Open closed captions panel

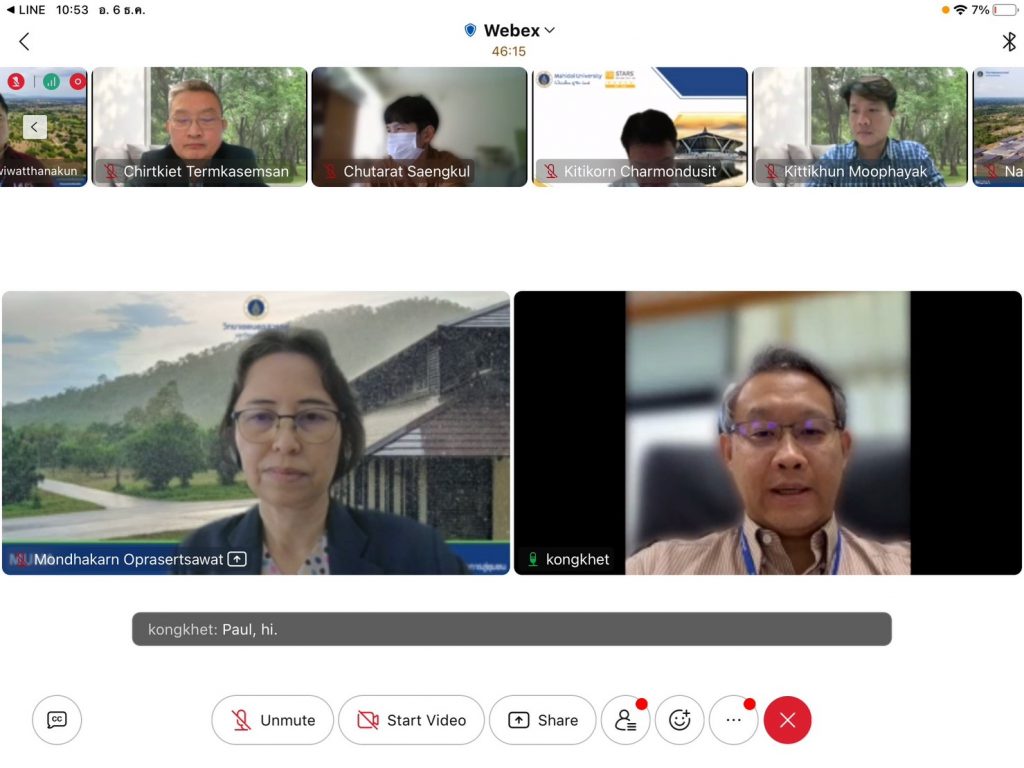(x=57, y=720)
